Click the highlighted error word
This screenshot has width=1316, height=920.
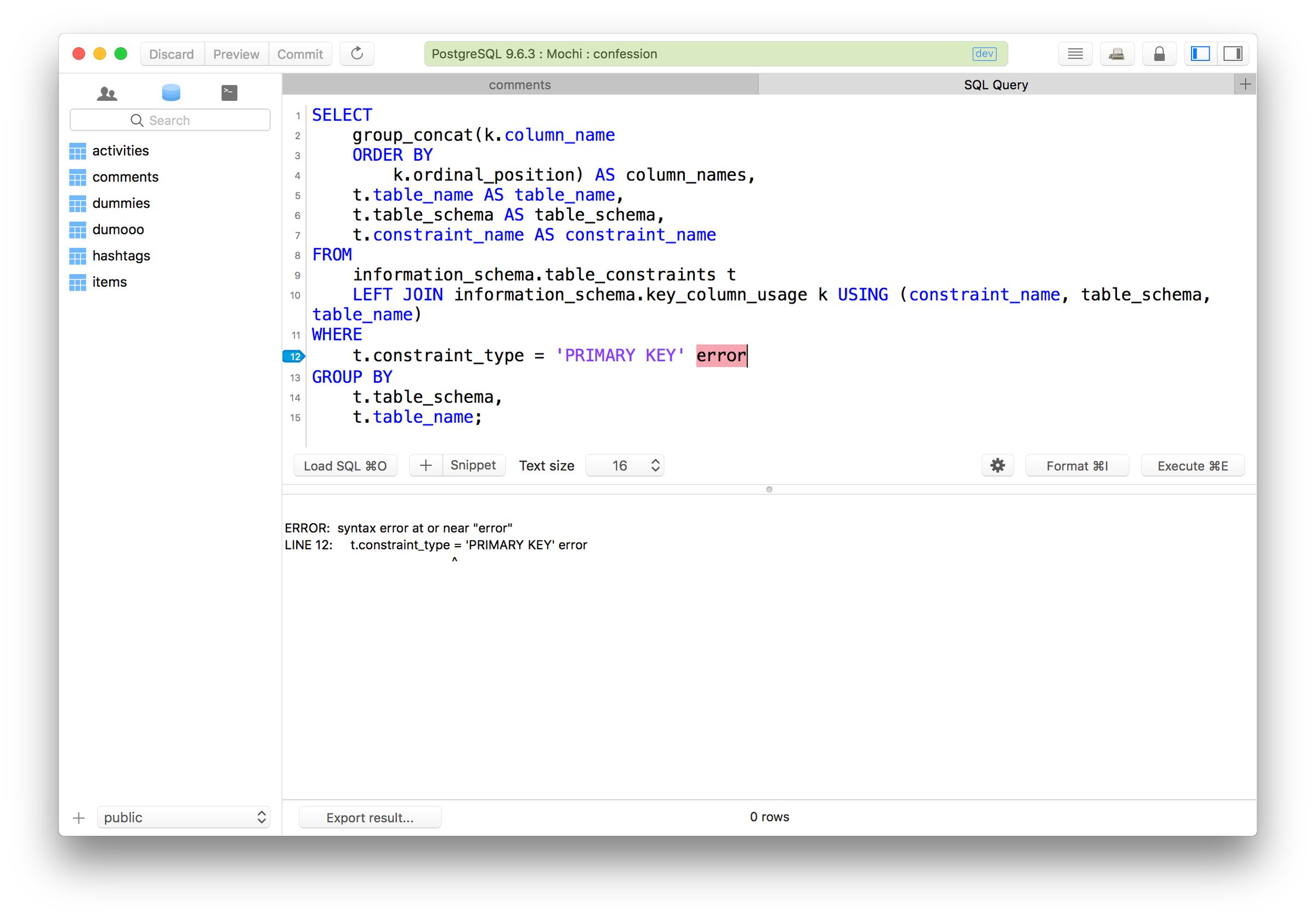pos(721,356)
